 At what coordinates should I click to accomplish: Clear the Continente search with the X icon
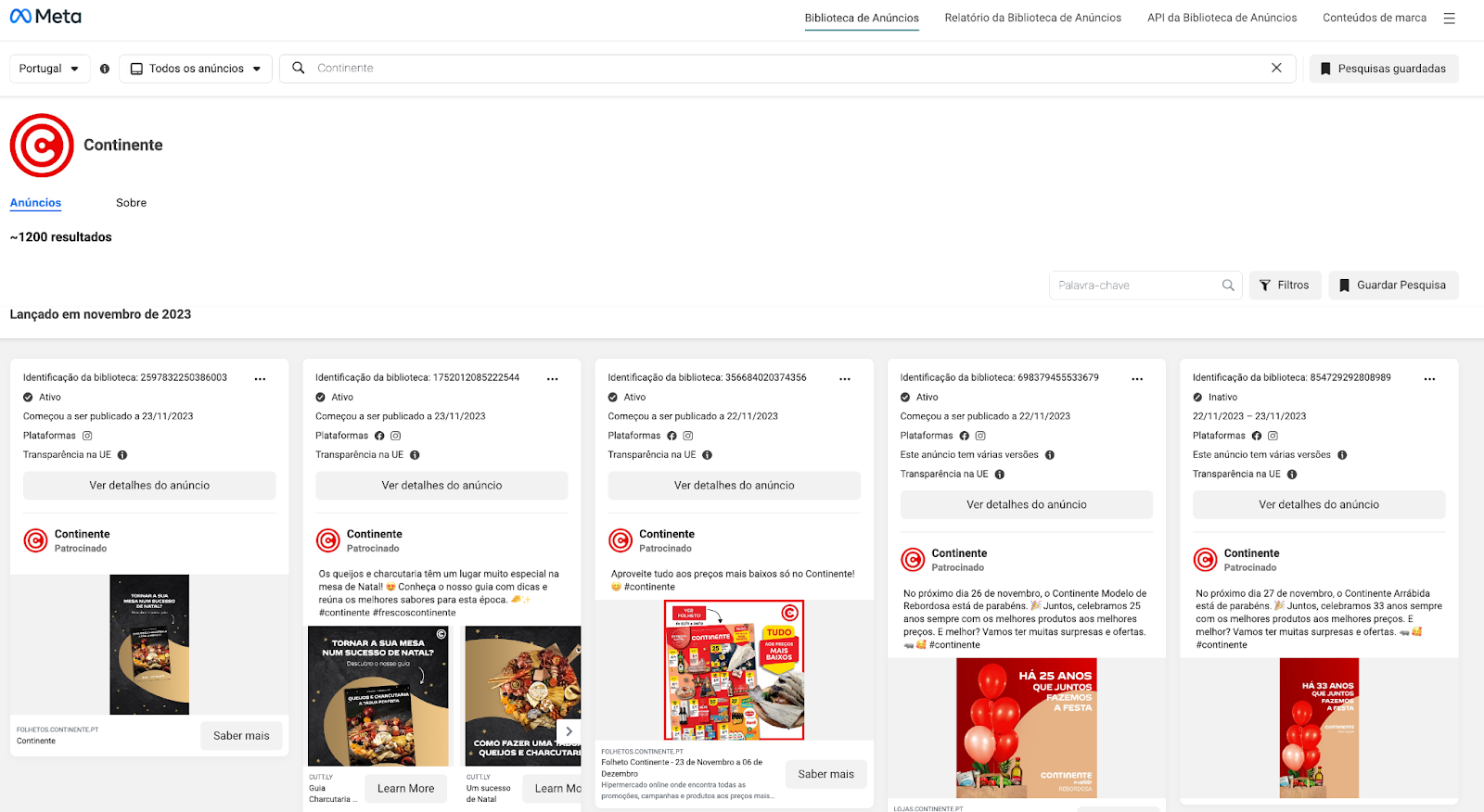pyautogui.click(x=1276, y=68)
